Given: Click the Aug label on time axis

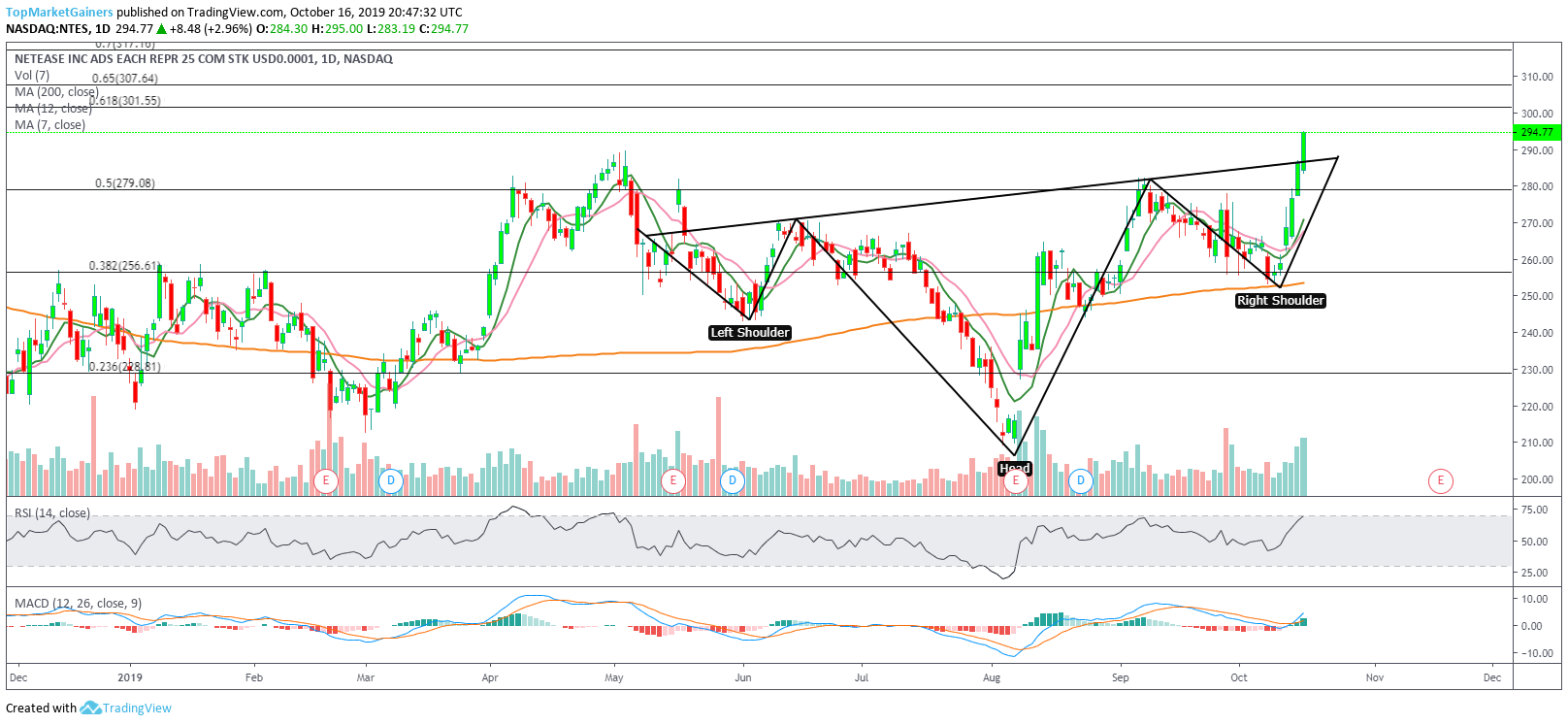Looking at the screenshot, I should (x=992, y=677).
